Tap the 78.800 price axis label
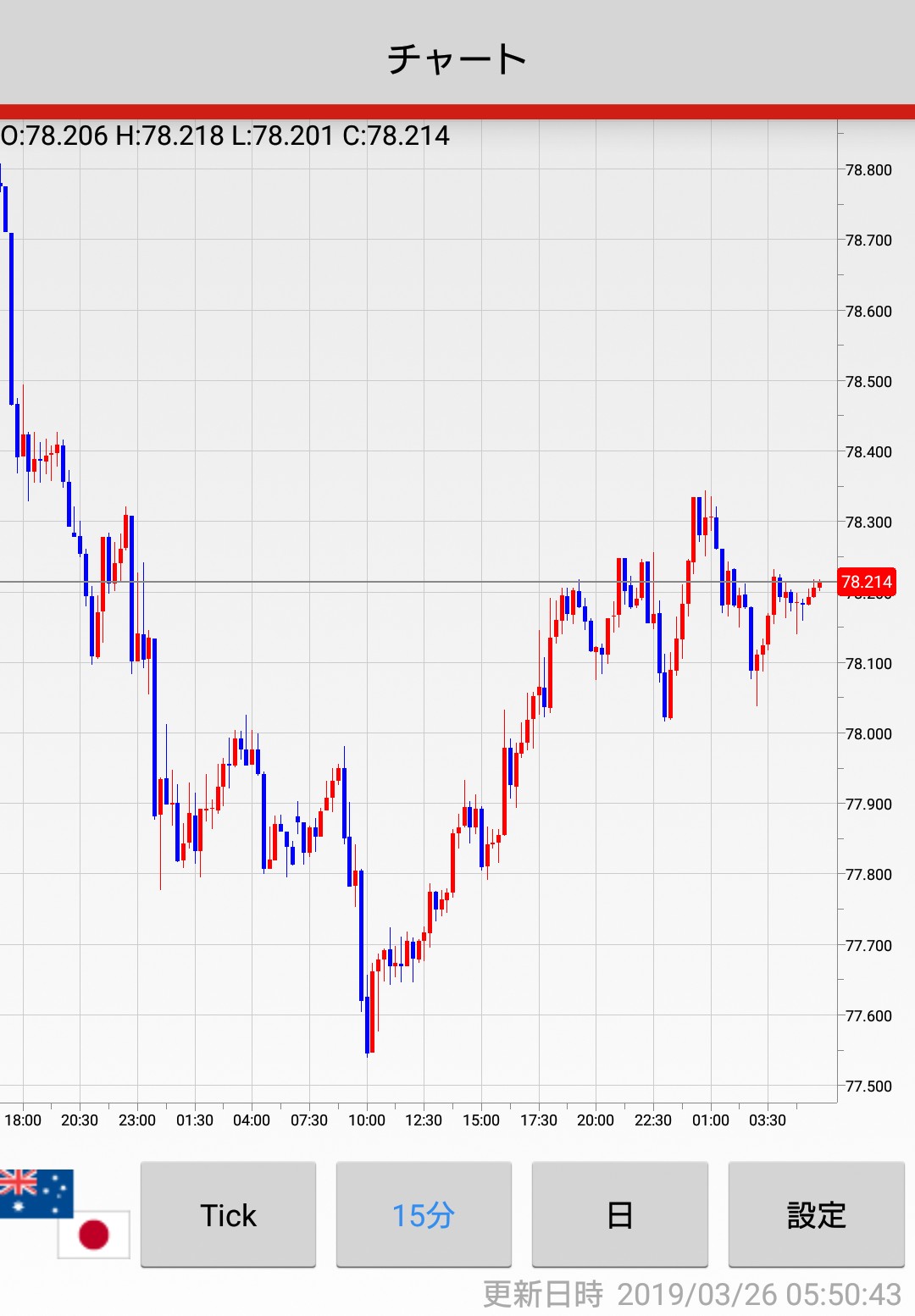Image resolution: width=915 pixels, height=1316 pixels. click(x=868, y=170)
